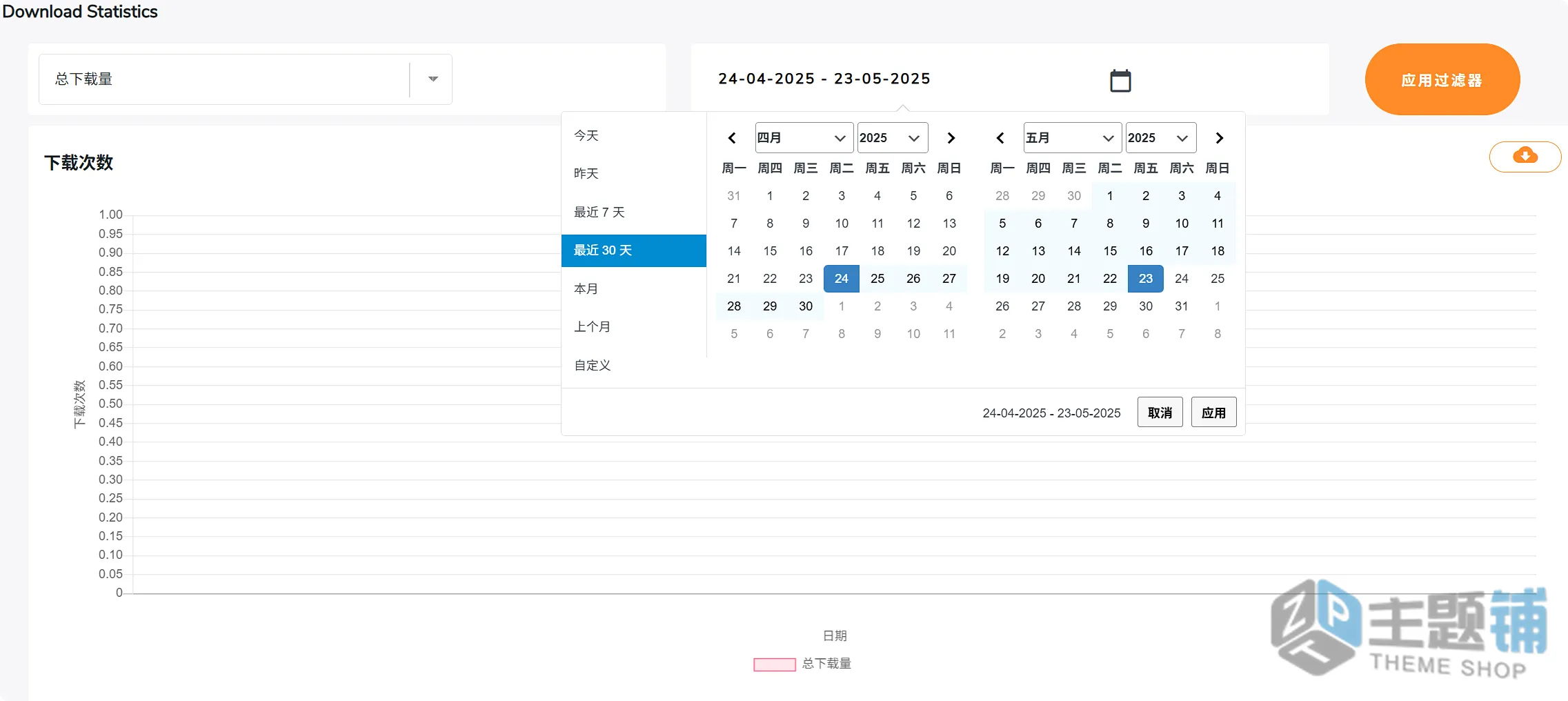
Task: Pick April 15 in left calendar
Action: (x=770, y=251)
